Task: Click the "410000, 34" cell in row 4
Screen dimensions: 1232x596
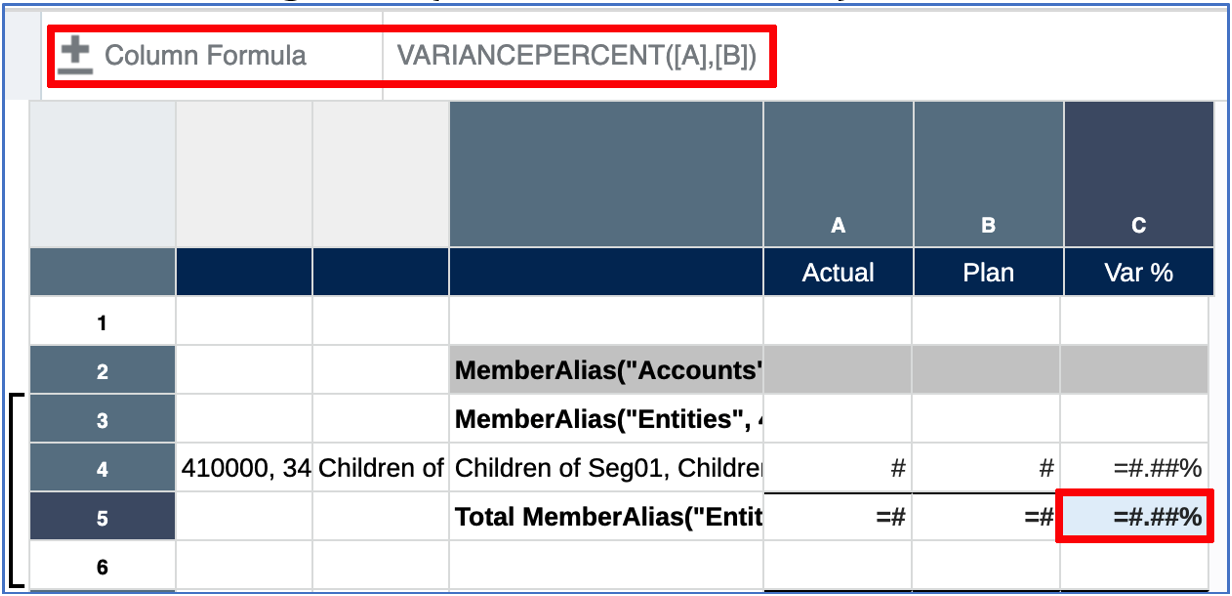Action: 244,468
